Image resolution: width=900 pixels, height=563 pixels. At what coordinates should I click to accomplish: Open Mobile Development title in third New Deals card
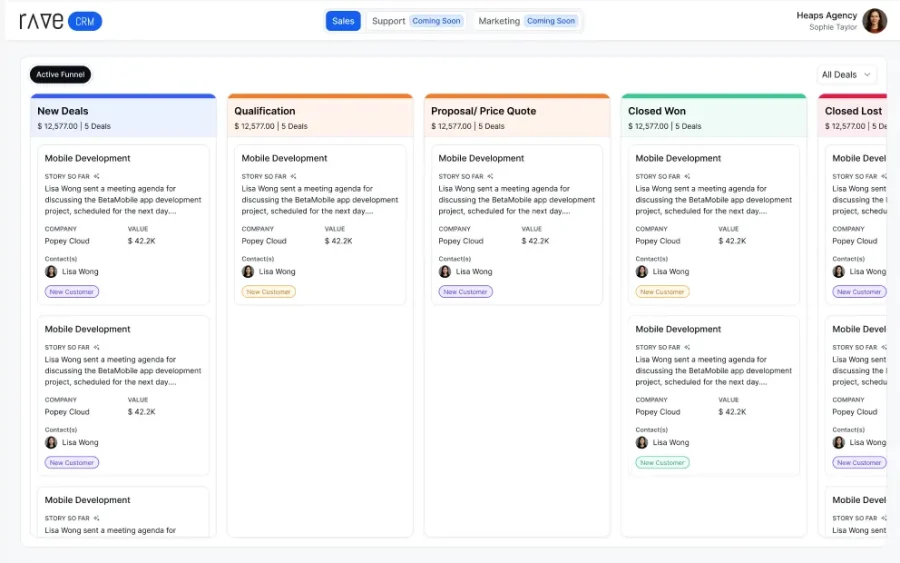(x=87, y=500)
